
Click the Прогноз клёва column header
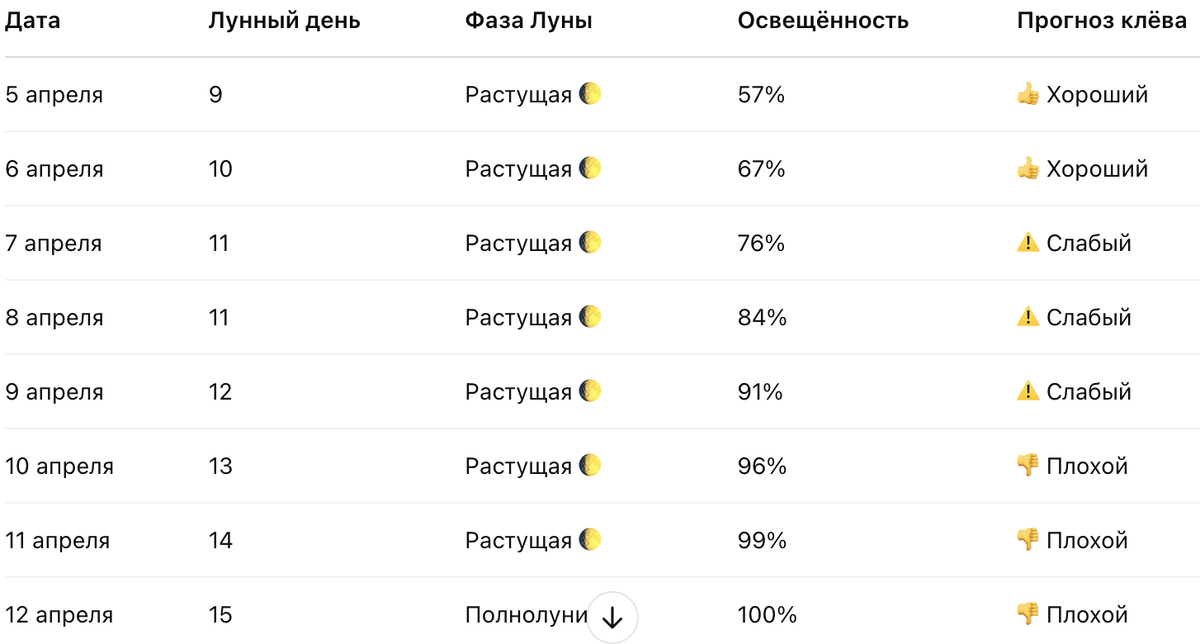(1102, 21)
